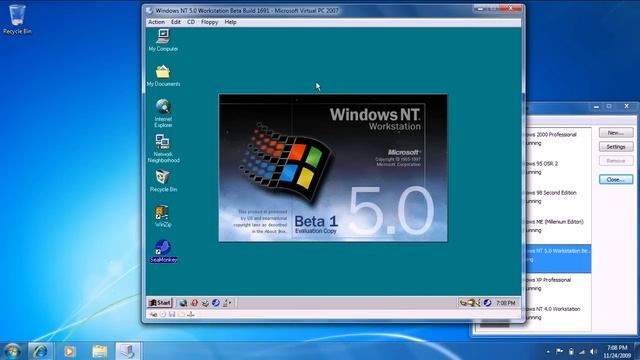Click the 7:08 PM clock in VM taskbar
This screenshot has width=640, height=360.
pyautogui.click(x=506, y=303)
